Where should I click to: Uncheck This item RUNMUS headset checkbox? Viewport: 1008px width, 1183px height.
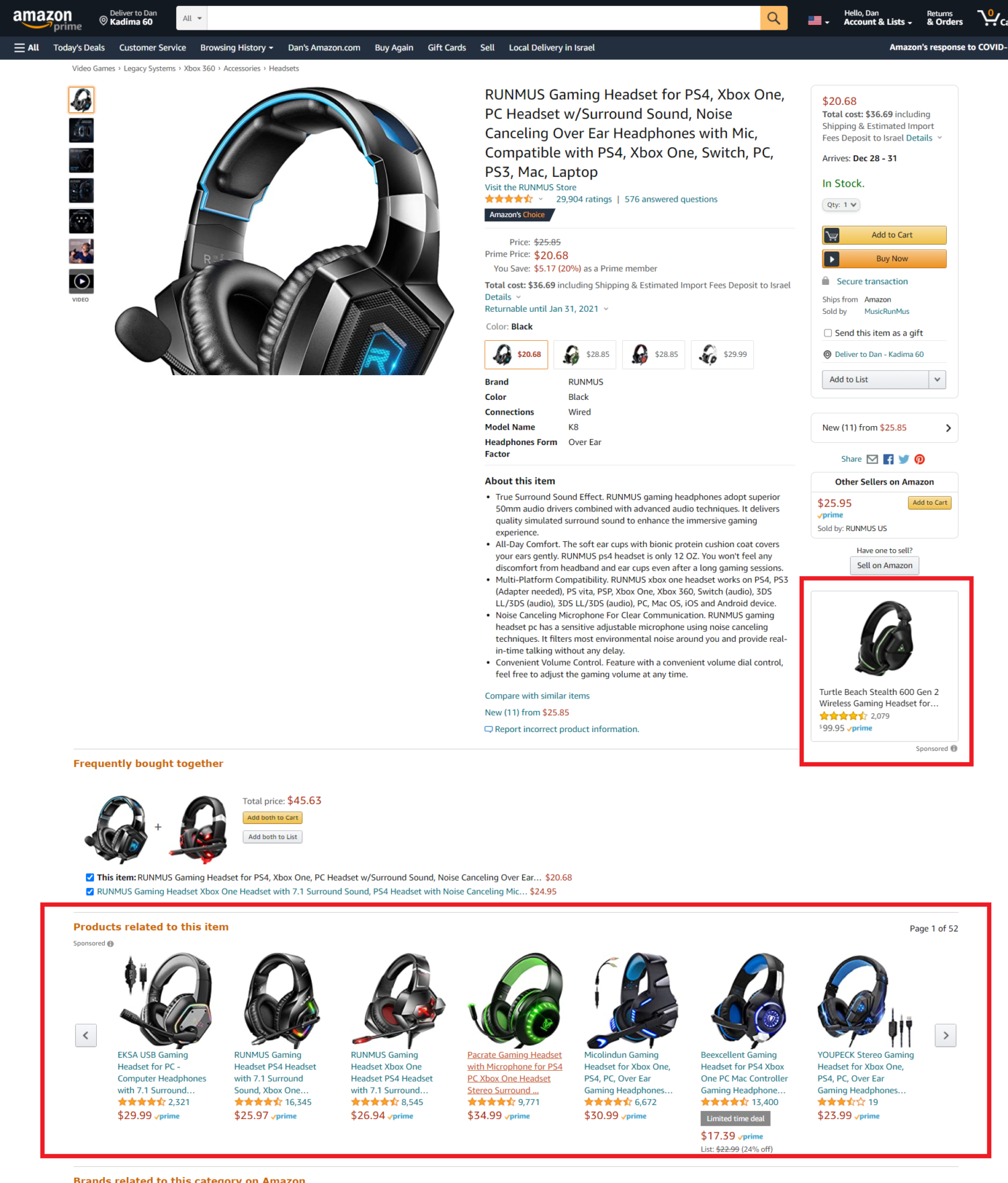pyautogui.click(x=90, y=877)
